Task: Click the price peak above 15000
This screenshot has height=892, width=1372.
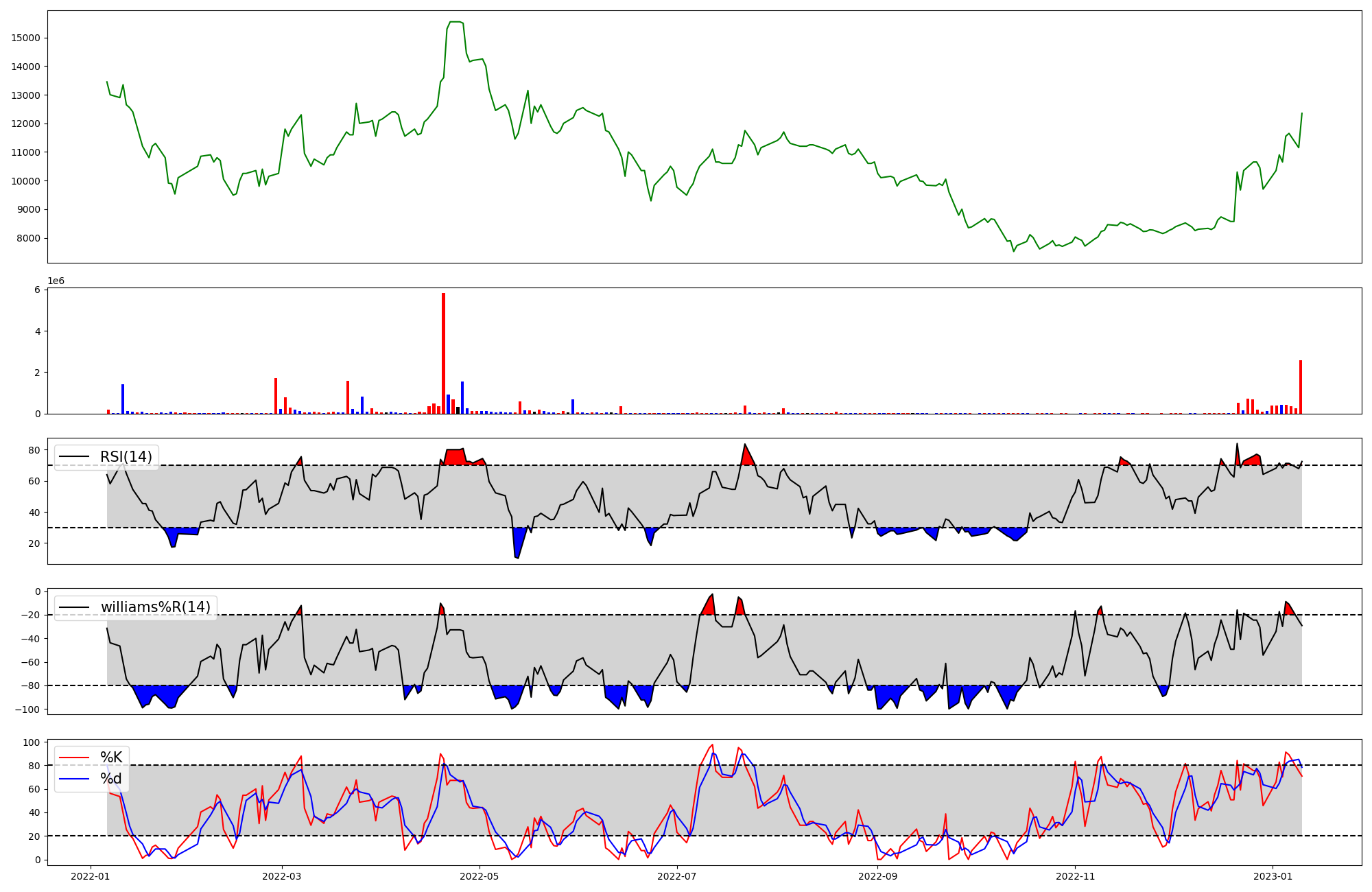Action: 456,22
